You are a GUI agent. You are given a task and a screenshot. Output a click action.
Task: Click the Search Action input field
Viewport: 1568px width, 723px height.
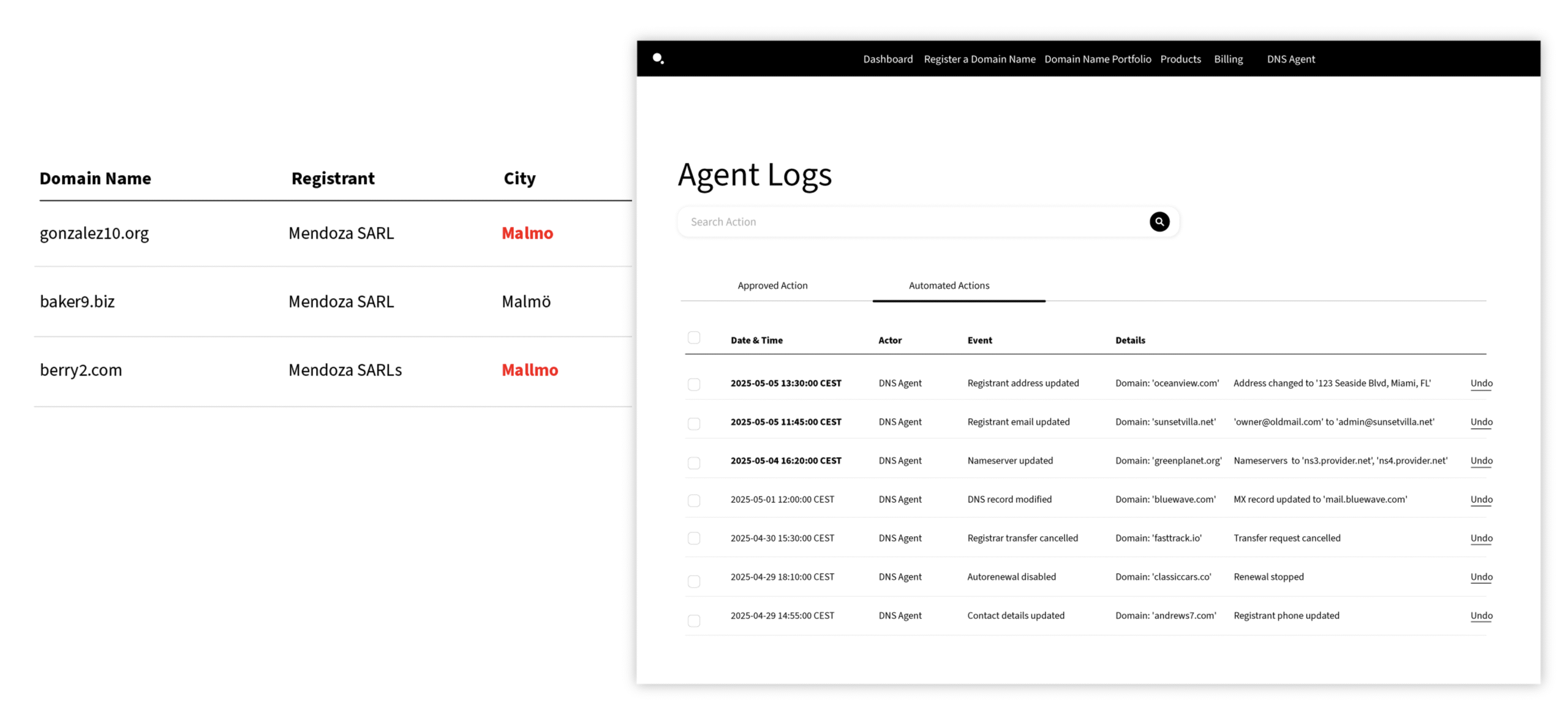click(x=913, y=222)
